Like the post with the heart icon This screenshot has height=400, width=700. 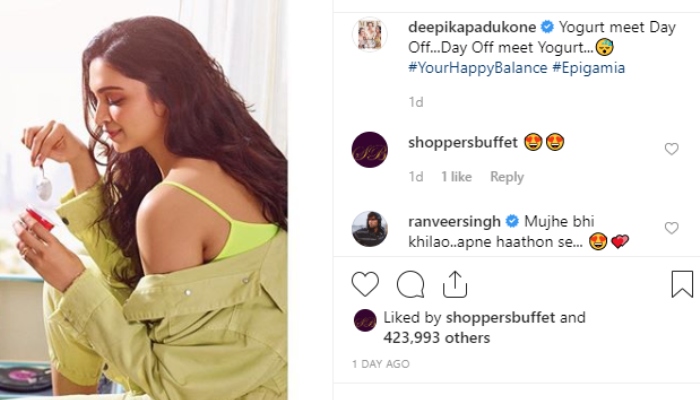(365, 284)
